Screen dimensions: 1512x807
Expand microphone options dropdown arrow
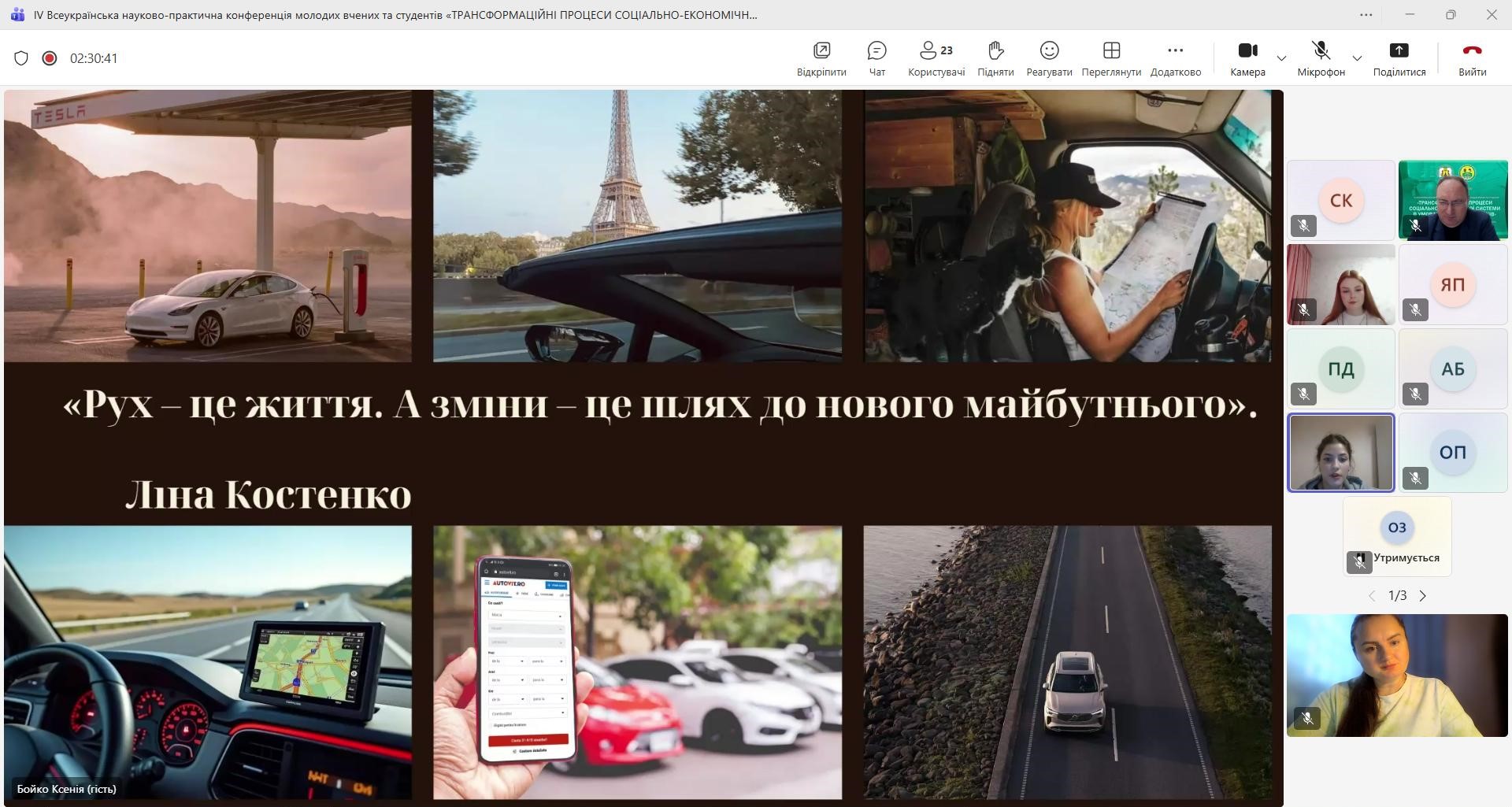click(x=1357, y=58)
